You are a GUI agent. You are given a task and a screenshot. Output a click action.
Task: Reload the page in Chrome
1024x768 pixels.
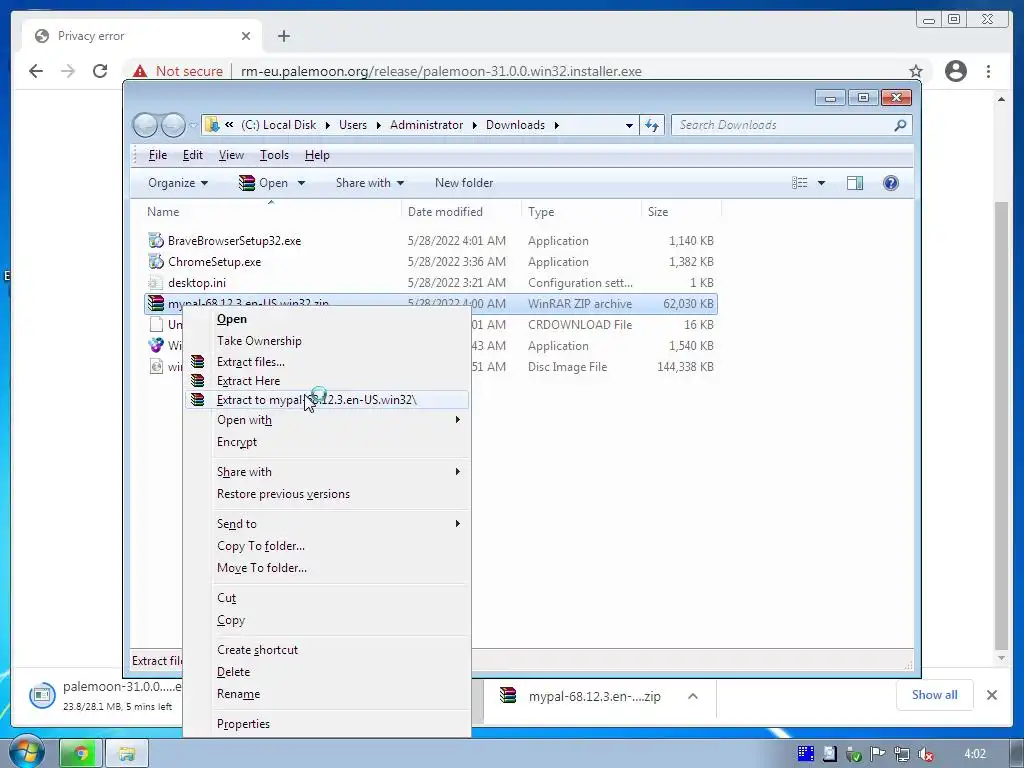point(100,71)
